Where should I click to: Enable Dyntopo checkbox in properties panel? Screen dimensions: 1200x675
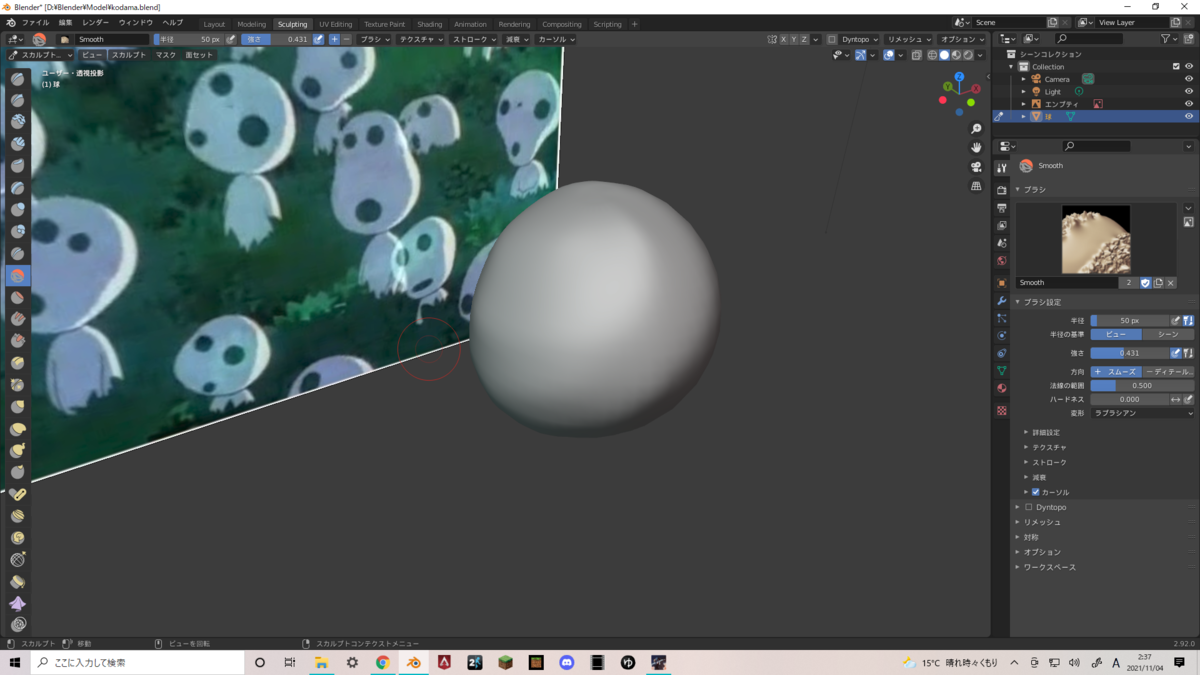click(x=1029, y=507)
